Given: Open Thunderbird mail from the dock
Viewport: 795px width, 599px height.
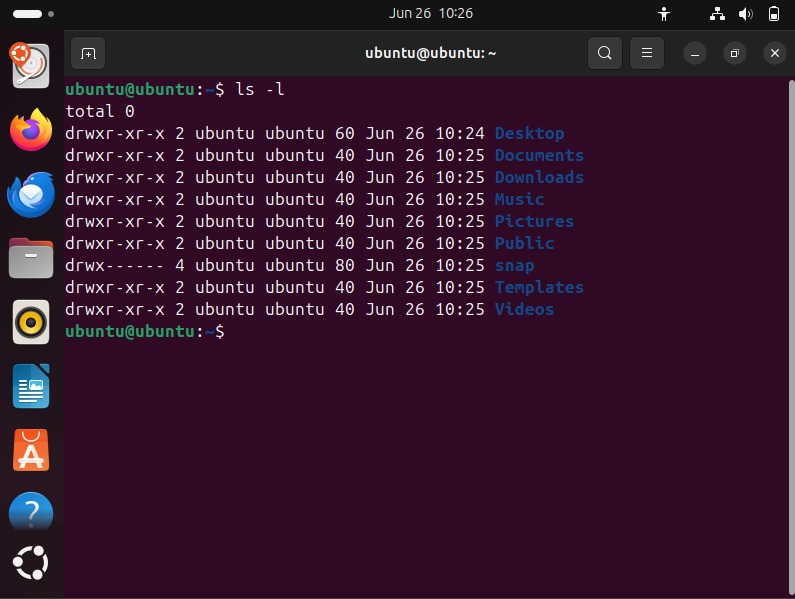Looking at the screenshot, I should point(31,194).
